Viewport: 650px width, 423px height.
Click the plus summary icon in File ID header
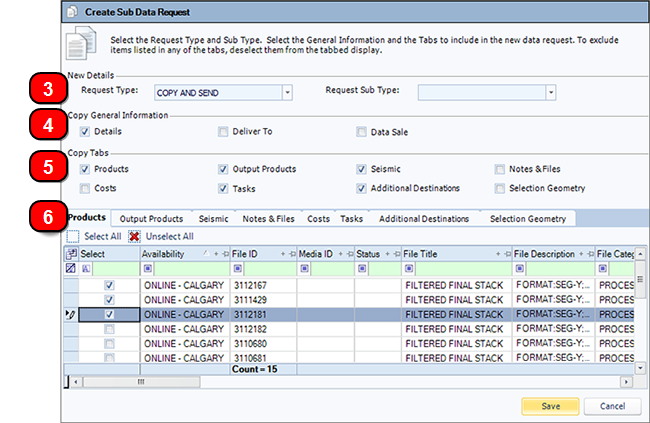pos(283,254)
